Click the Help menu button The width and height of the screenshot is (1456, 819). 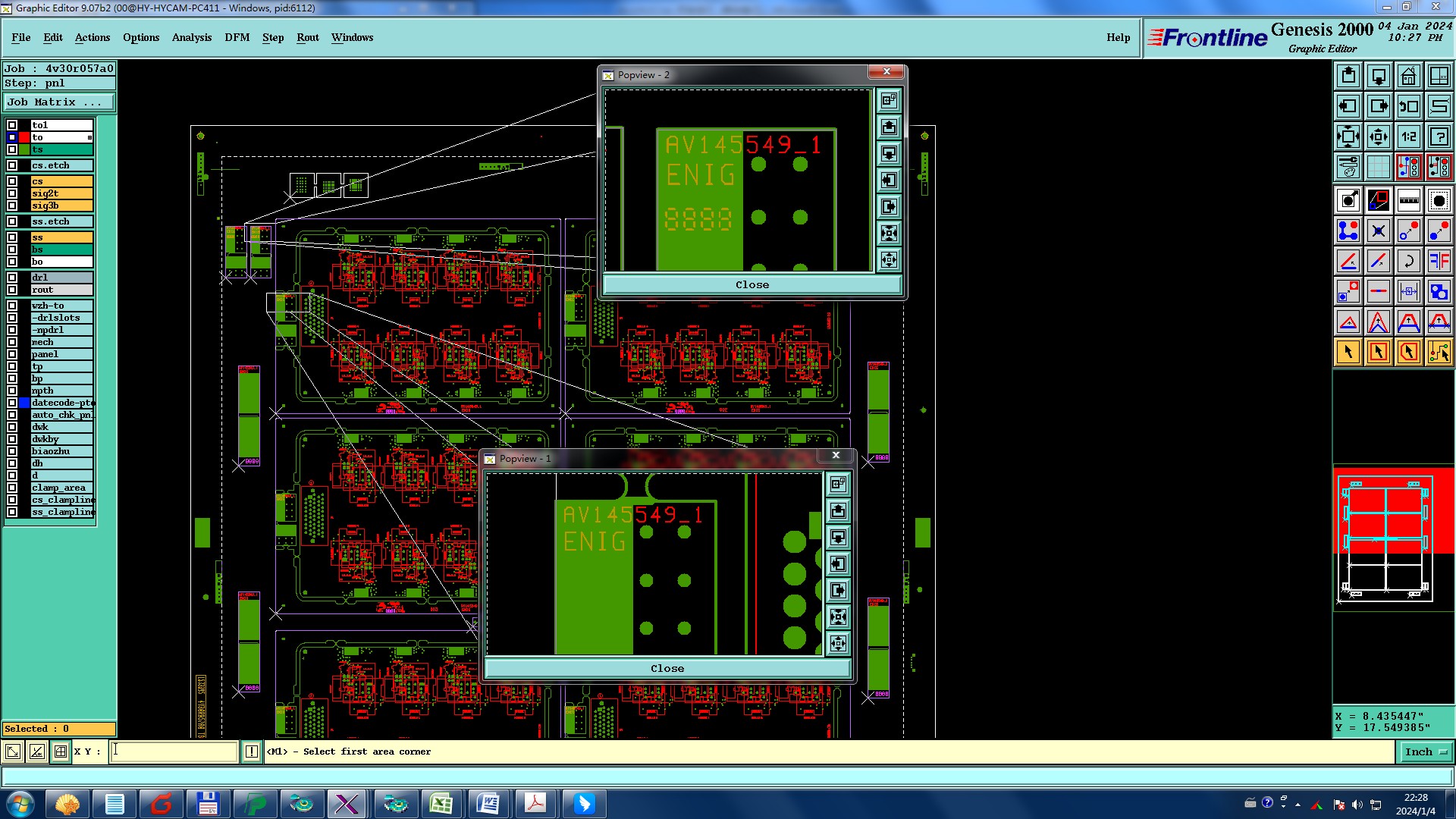(x=1118, y=37)
